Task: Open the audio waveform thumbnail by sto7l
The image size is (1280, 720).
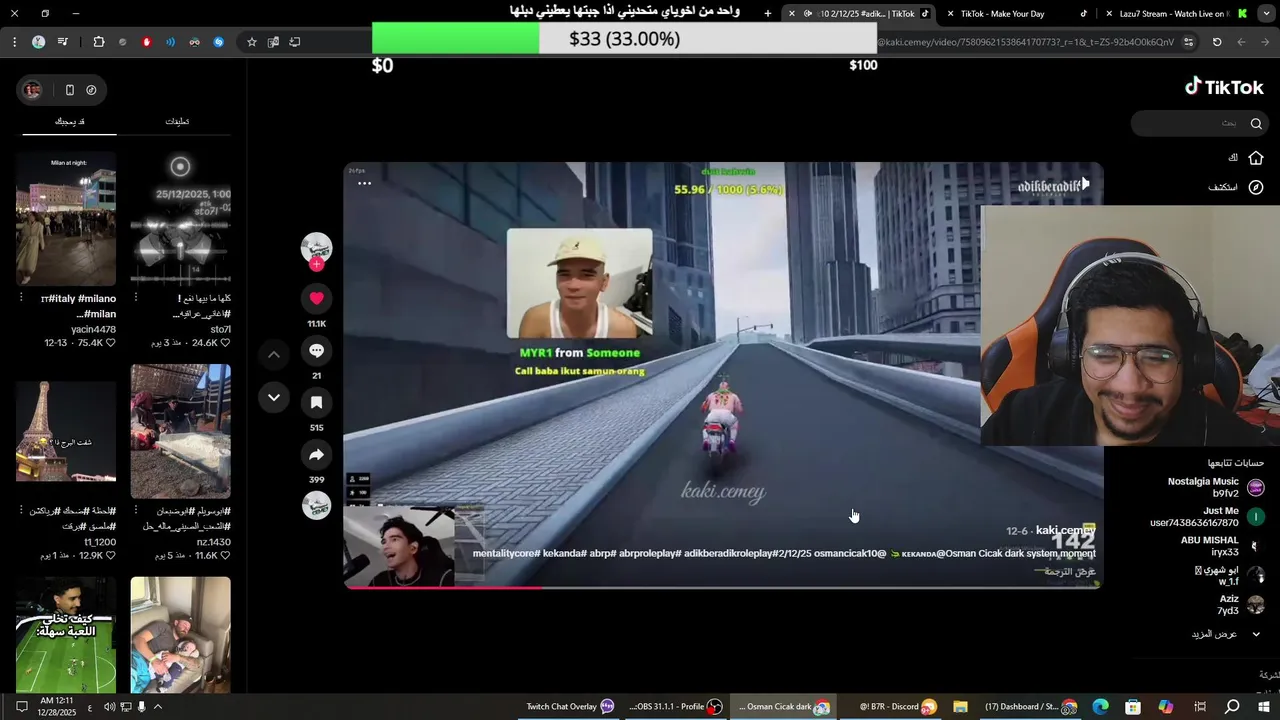Action: point(180,220)
